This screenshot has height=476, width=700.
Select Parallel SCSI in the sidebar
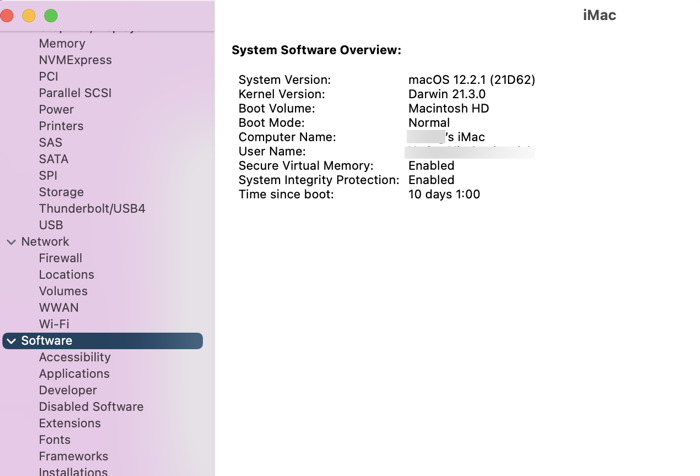tap(75, 93)
